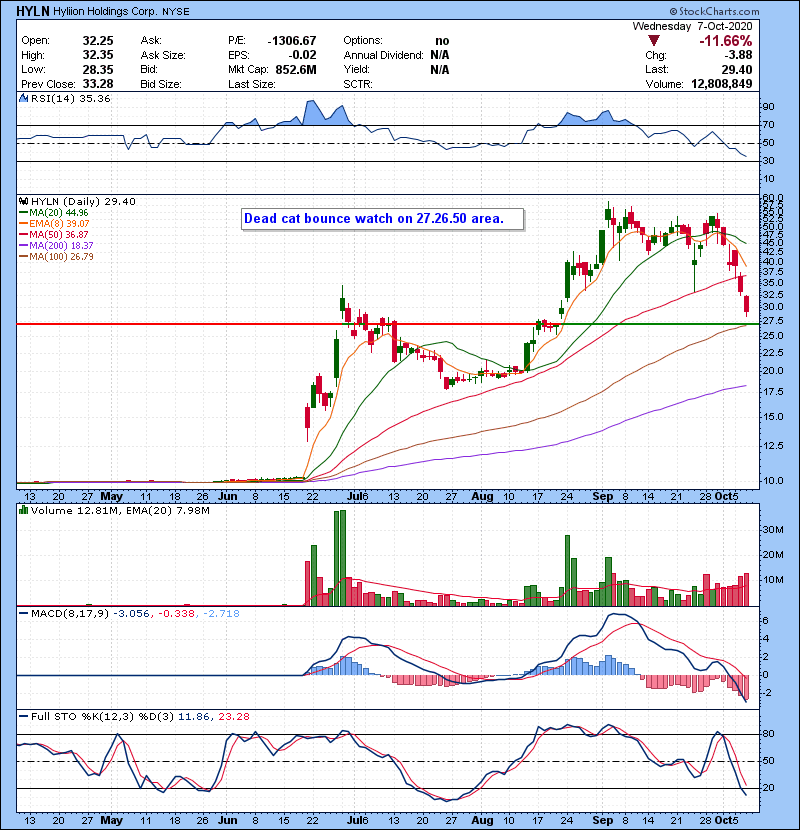Screen dimensions: 800x830
Task: Click the MACD(8,17,9) panel label
Action: (x=70, y=614)
